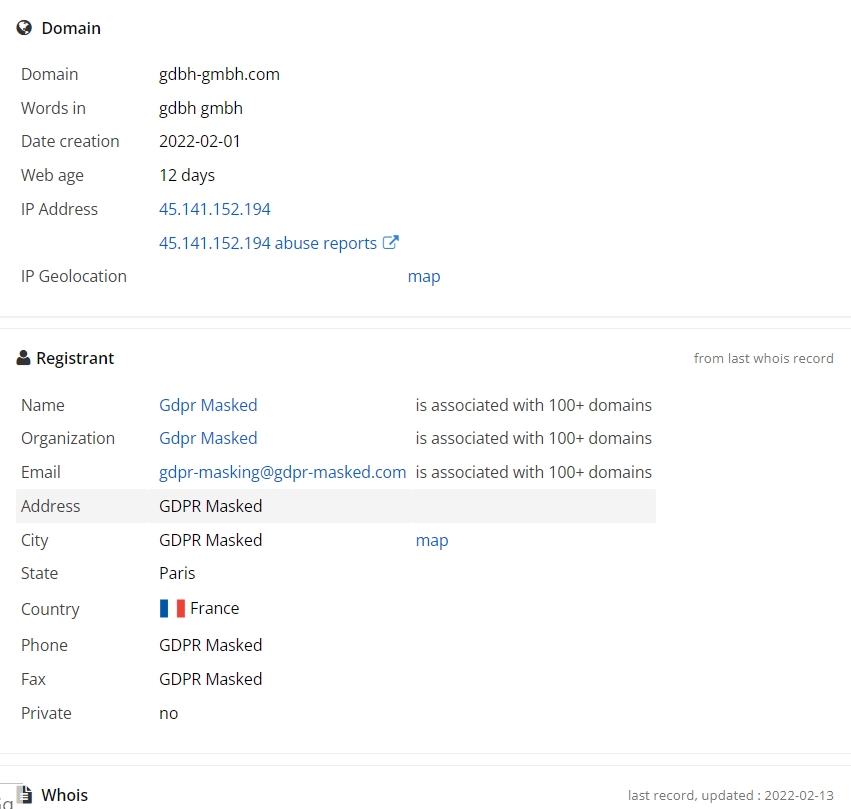Click 'from last whois record' note
This screenshot has height=809, width=851.
click(763, 358)
